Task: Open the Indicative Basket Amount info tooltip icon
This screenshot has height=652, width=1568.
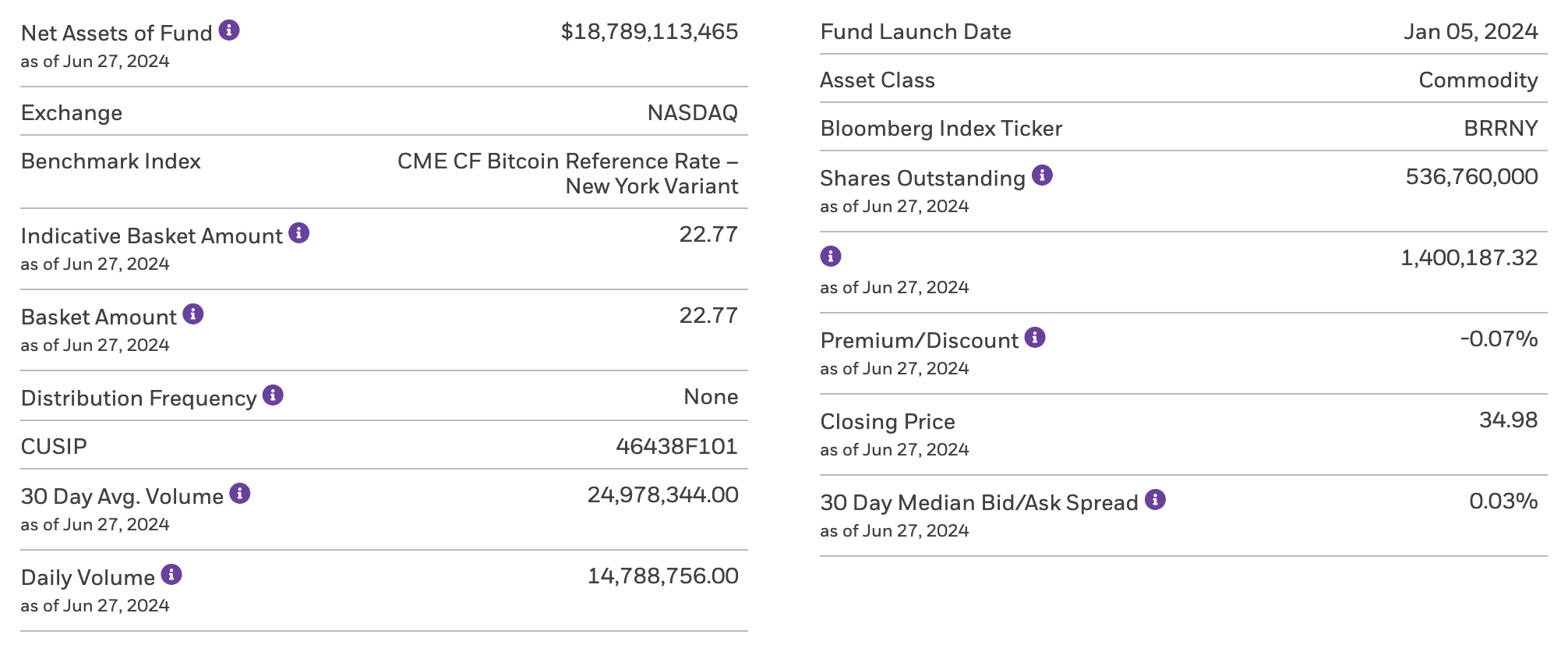Action: click(x=298, y=232)
